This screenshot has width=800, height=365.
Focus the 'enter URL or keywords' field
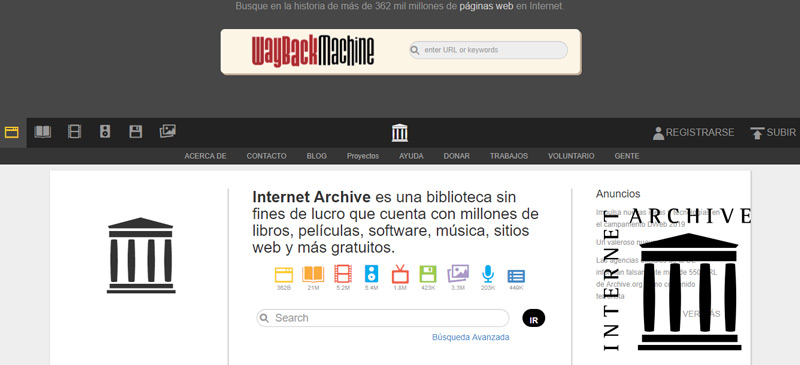488,50
